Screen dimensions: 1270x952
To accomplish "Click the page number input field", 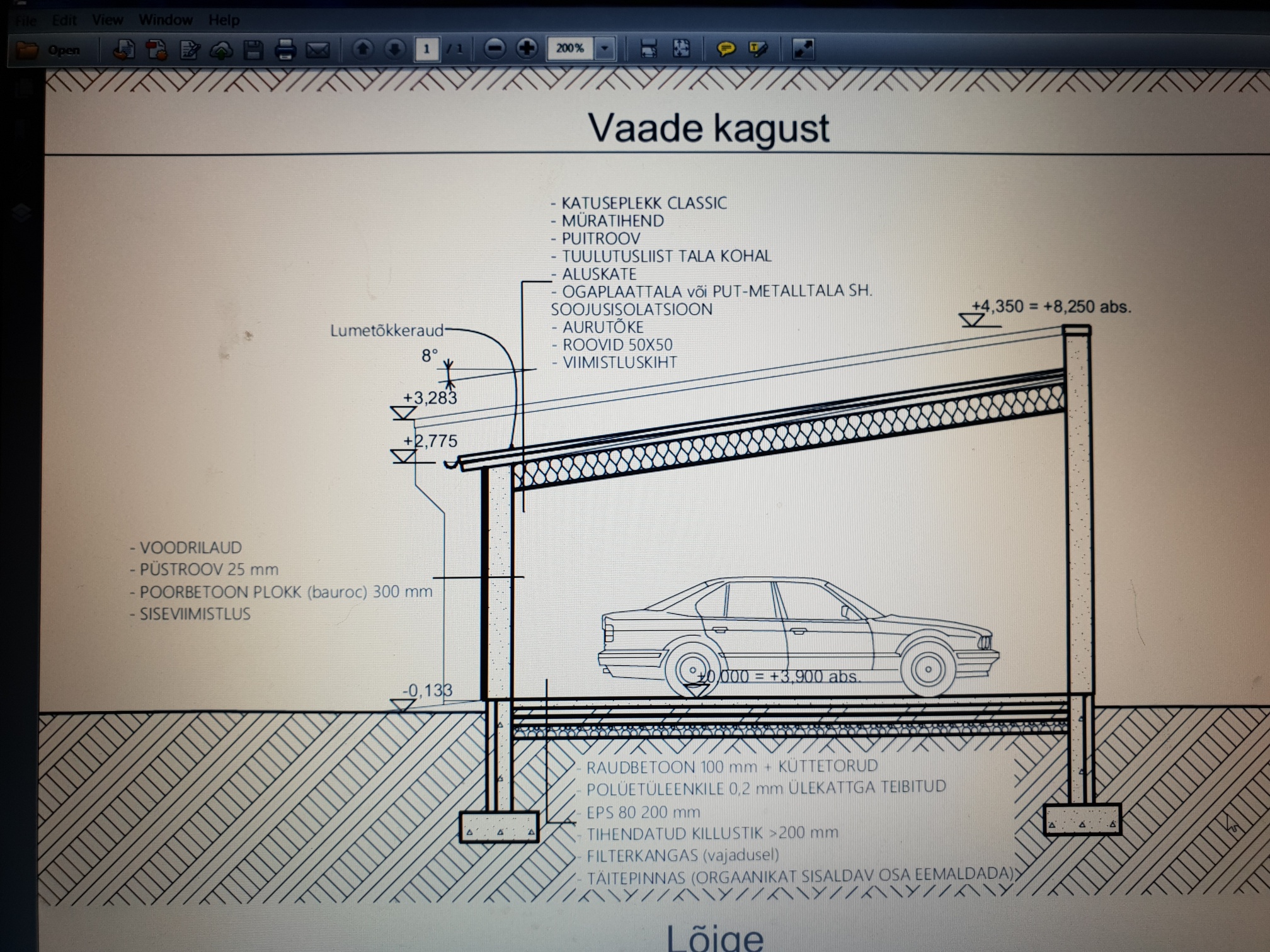I will point(426,48).
